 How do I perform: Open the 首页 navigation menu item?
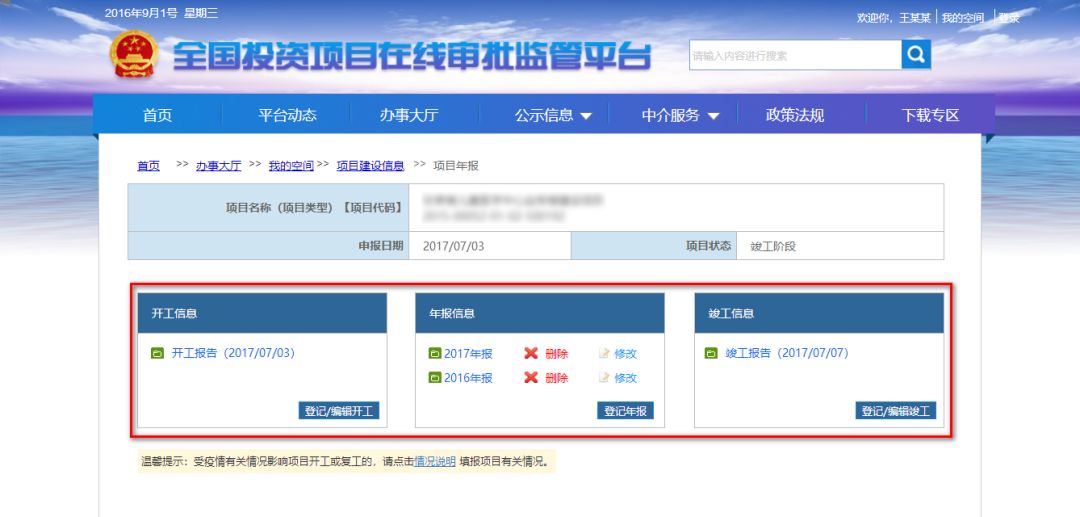157,115
